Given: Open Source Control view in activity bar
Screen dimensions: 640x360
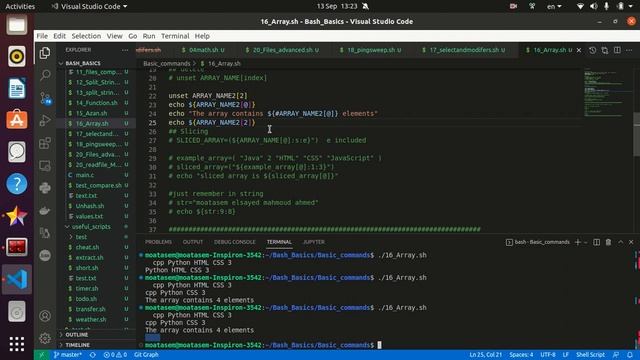Looking at the screenshot, I should pos(45,98).
